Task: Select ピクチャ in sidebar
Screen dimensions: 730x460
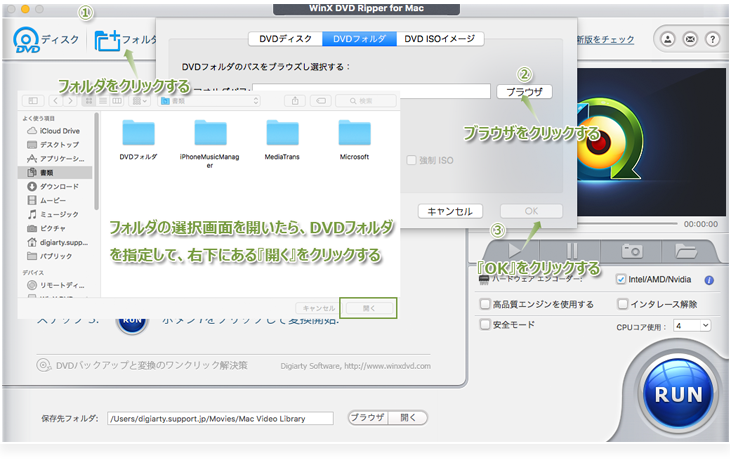Action: tap(56, 229)
